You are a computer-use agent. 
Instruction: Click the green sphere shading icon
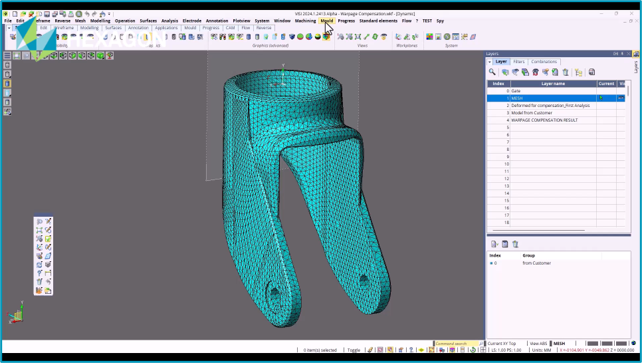[300, 37]
